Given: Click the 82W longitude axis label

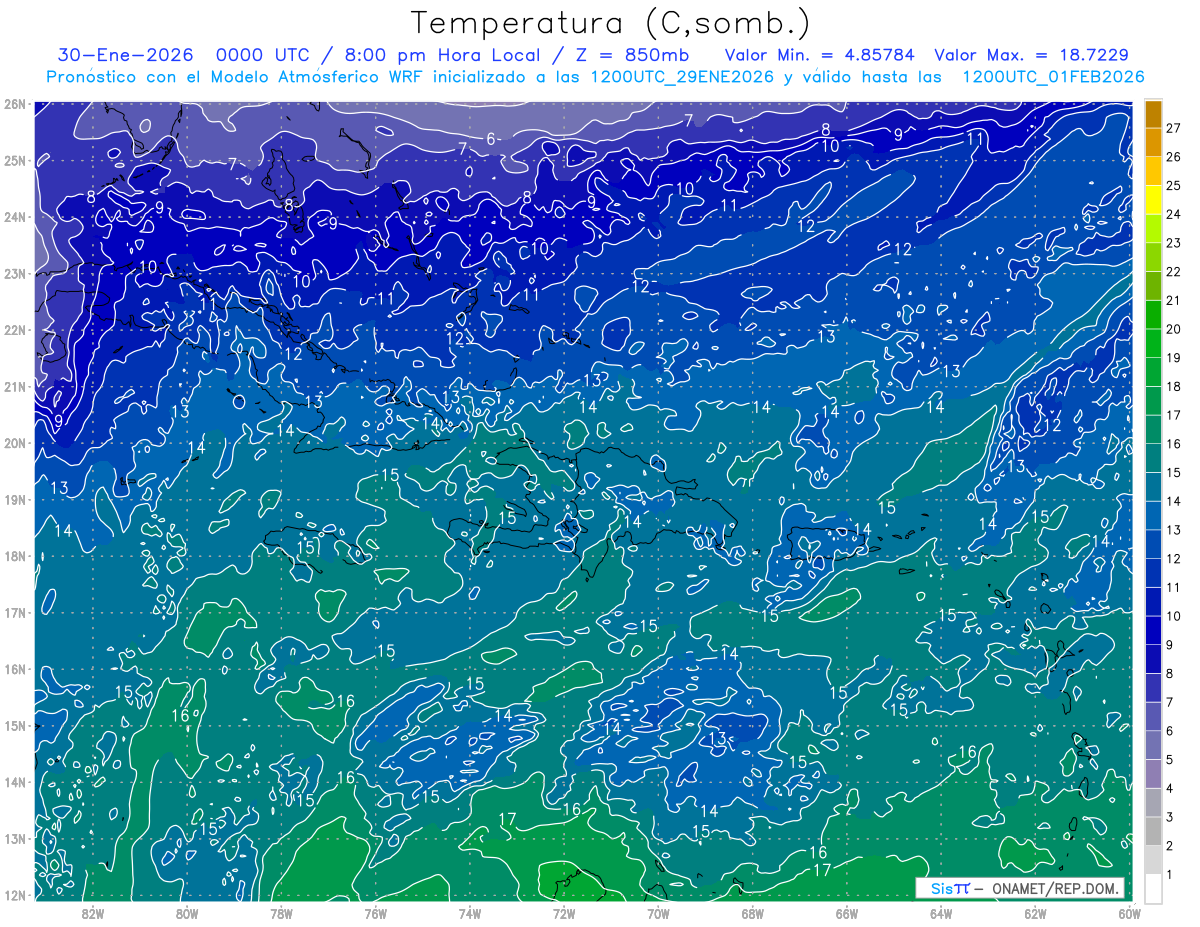Looking at the screenshot, I should 92,913.
